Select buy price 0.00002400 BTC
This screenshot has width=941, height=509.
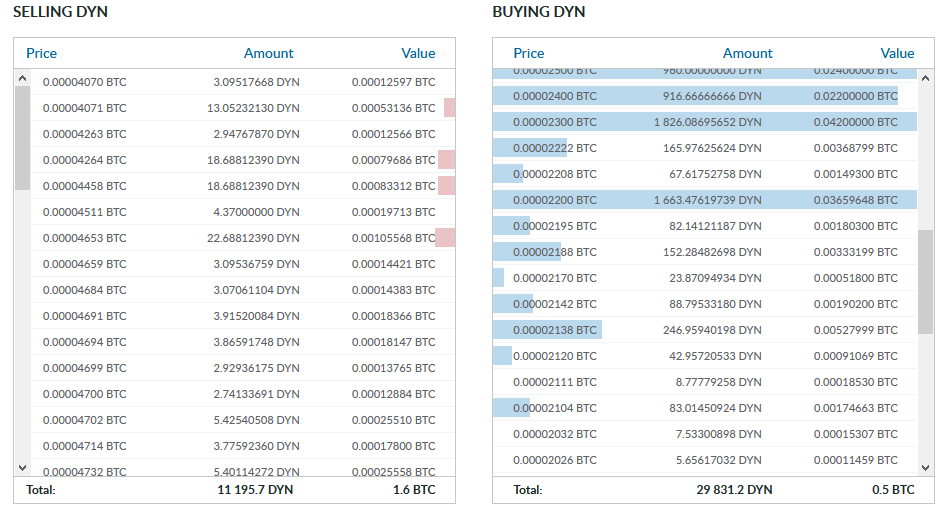tap(555, 96)
